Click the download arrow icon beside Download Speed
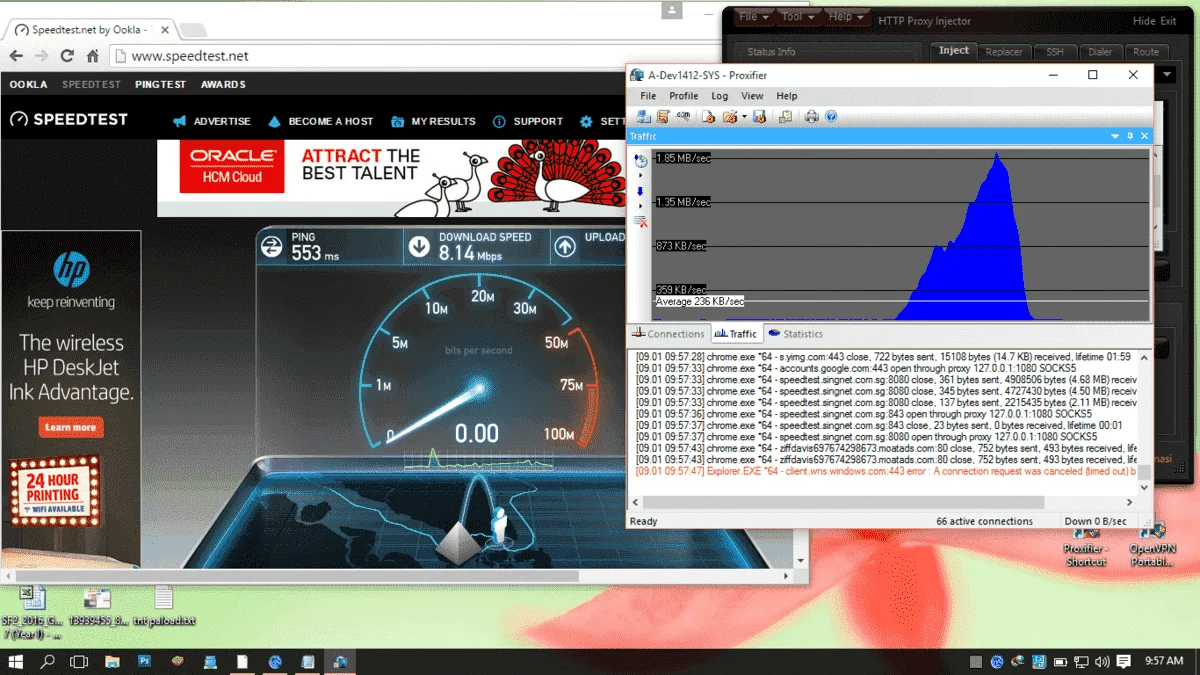 click(x=419, y=246)
